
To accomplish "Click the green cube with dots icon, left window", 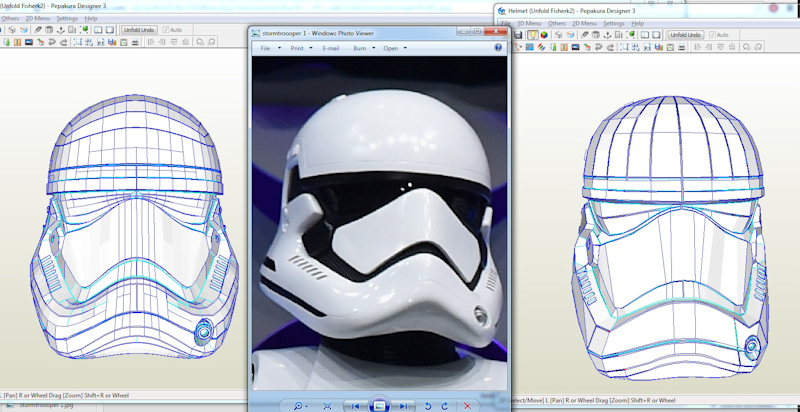I will [x=85, y=30].
